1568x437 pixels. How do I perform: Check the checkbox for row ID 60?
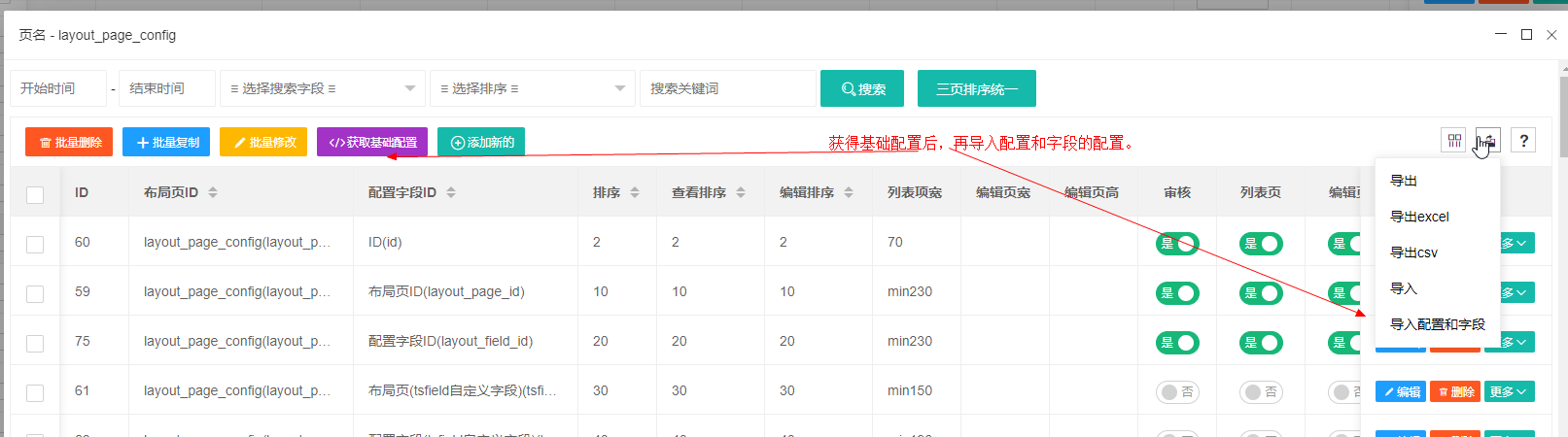tap(35, 244)
